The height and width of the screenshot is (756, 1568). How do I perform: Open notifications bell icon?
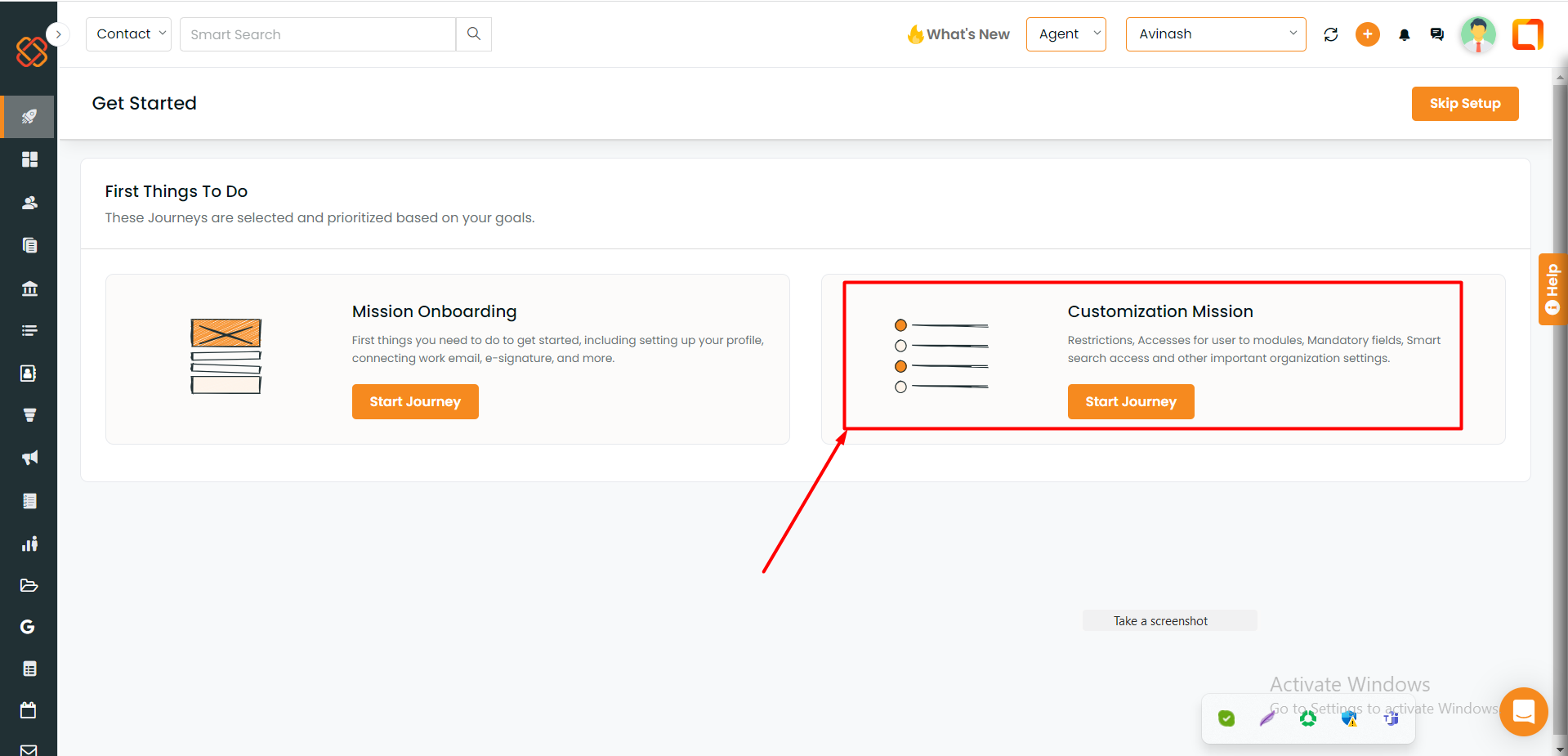1405,35
